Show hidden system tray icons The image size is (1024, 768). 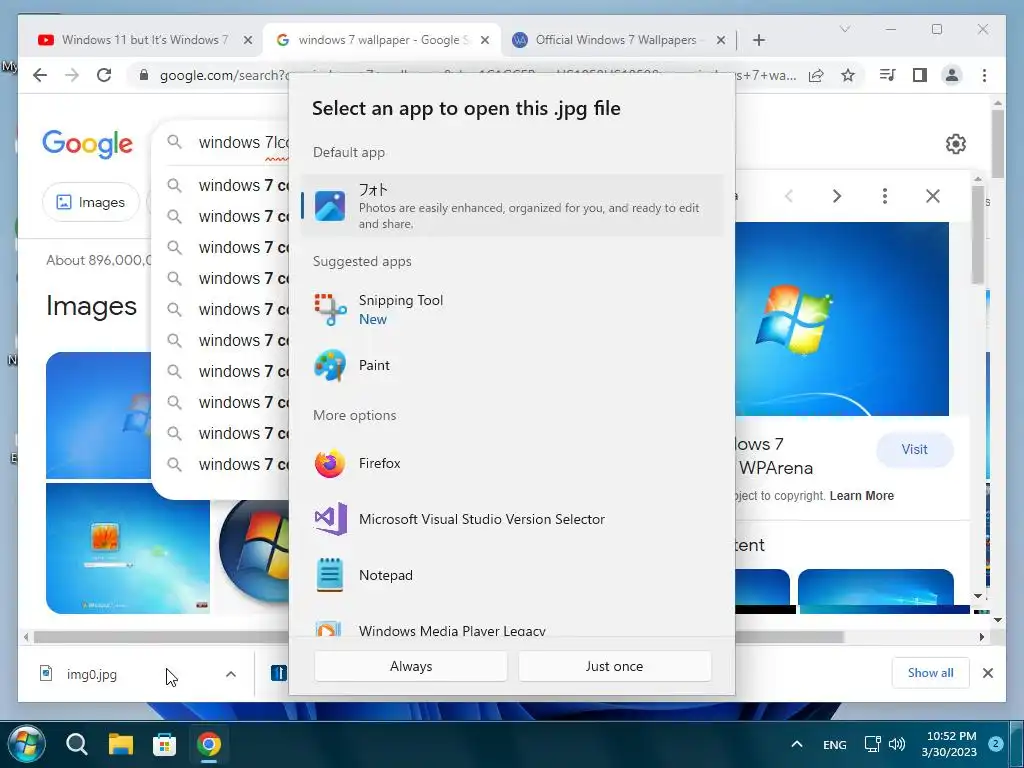[797, 744]
